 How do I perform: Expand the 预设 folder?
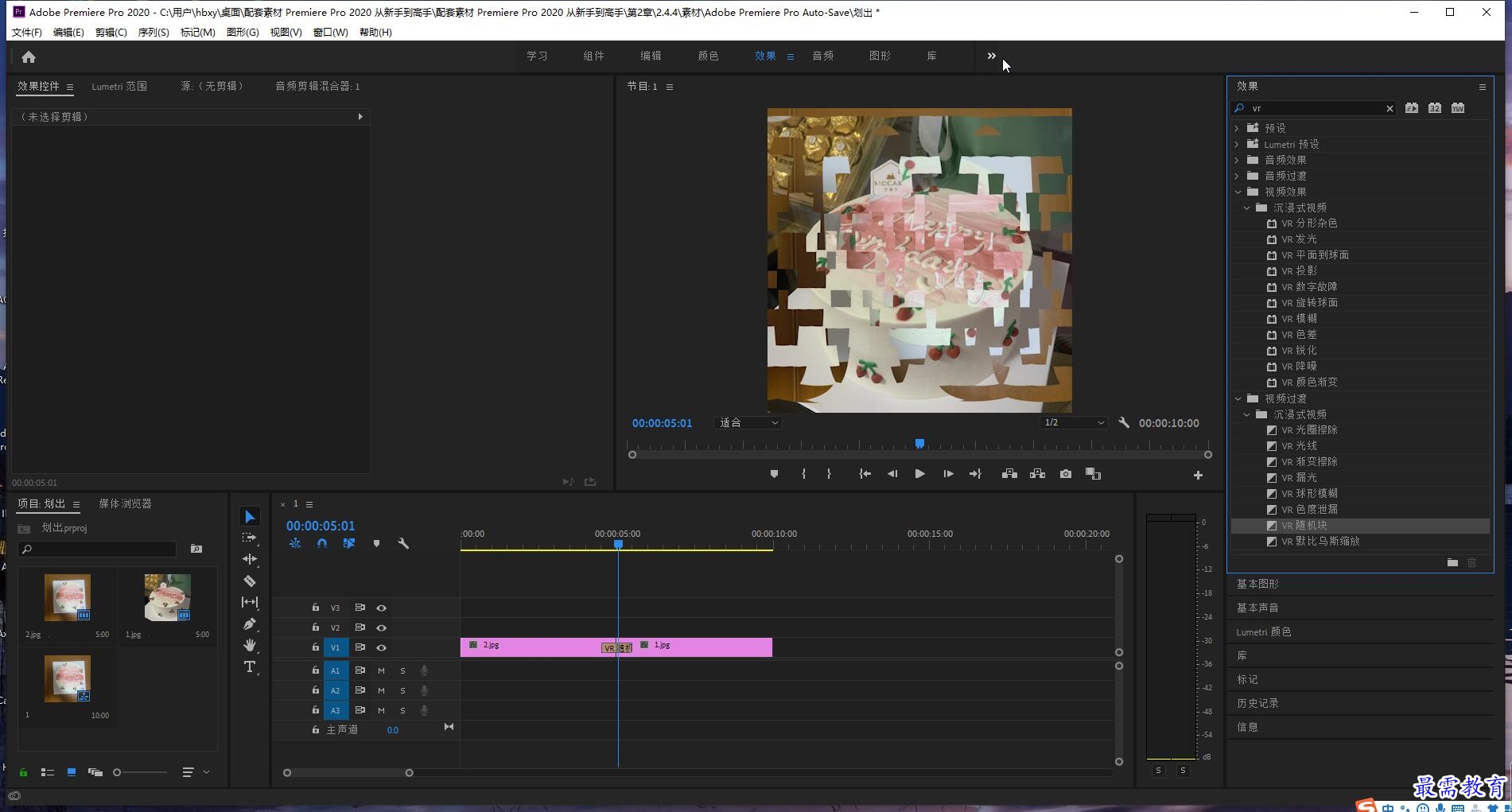[1237, 128]
